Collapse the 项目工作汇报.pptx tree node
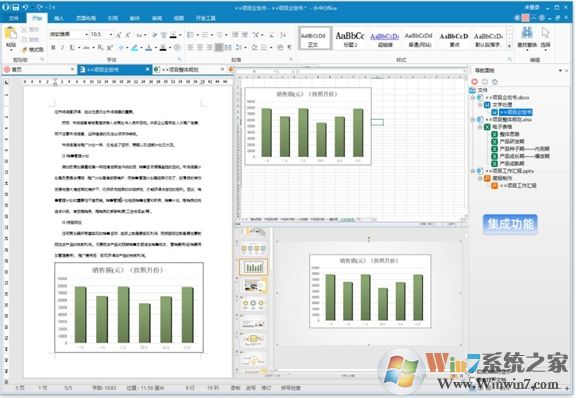The image size is (575, 398). click(473, 171)
